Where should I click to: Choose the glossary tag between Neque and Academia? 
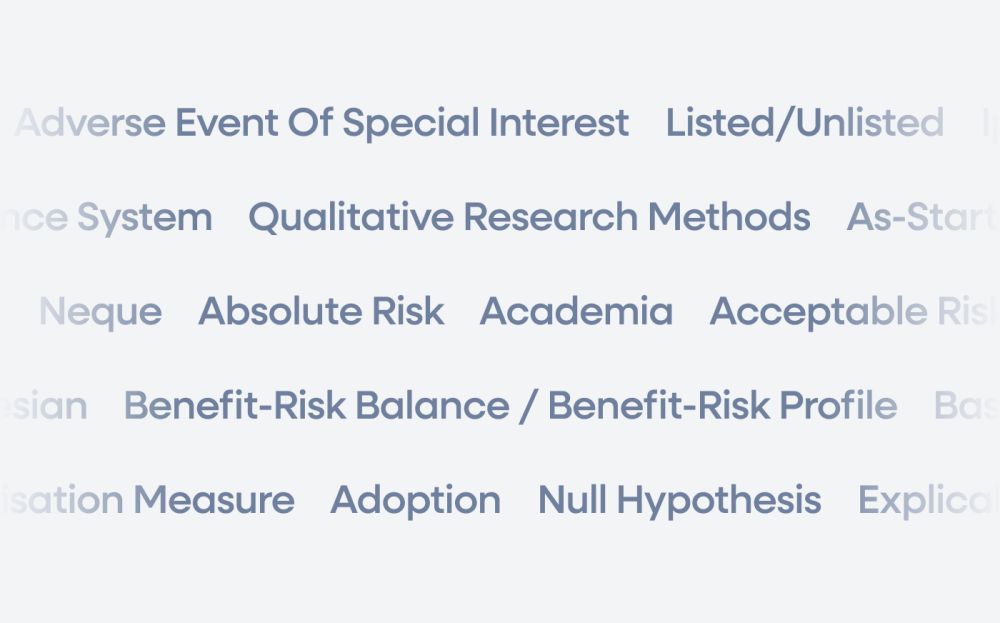pyautogui.click(x=321, y=312)
